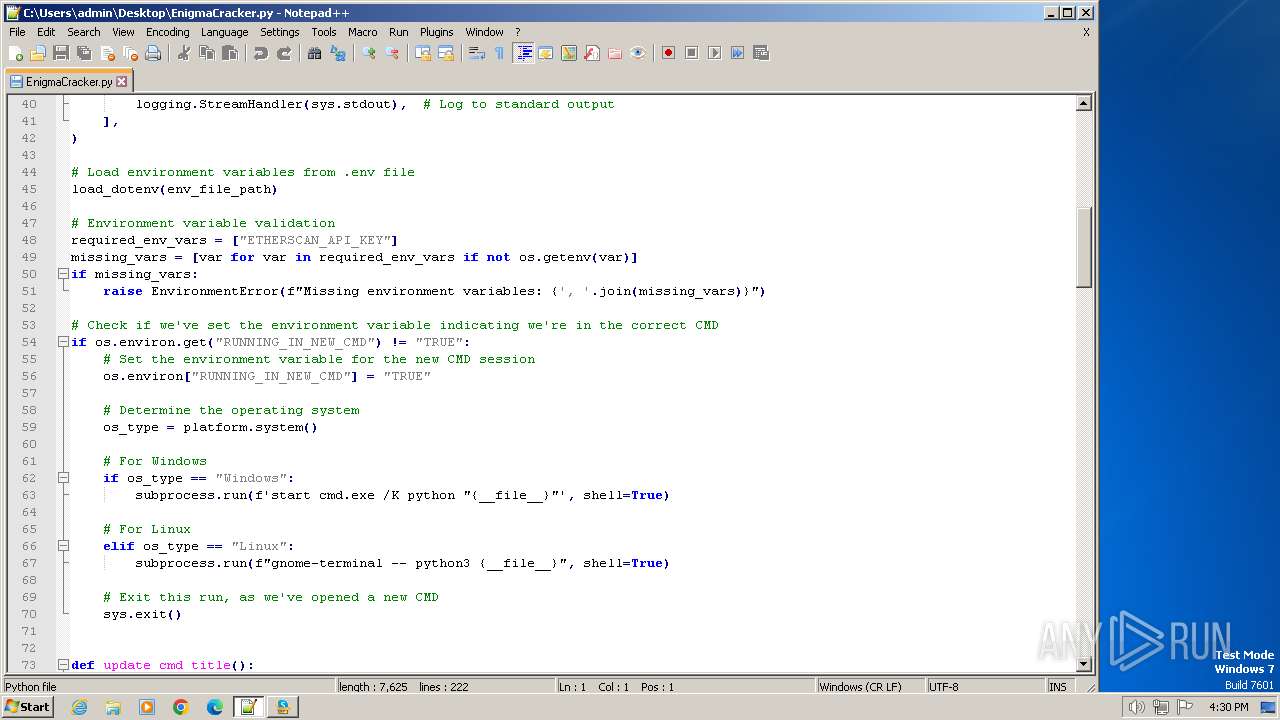The width and height of the screenshot is (1280, 720).
Task: Click the Windows (CR LF) status bar field
Action: coord(869,687)
